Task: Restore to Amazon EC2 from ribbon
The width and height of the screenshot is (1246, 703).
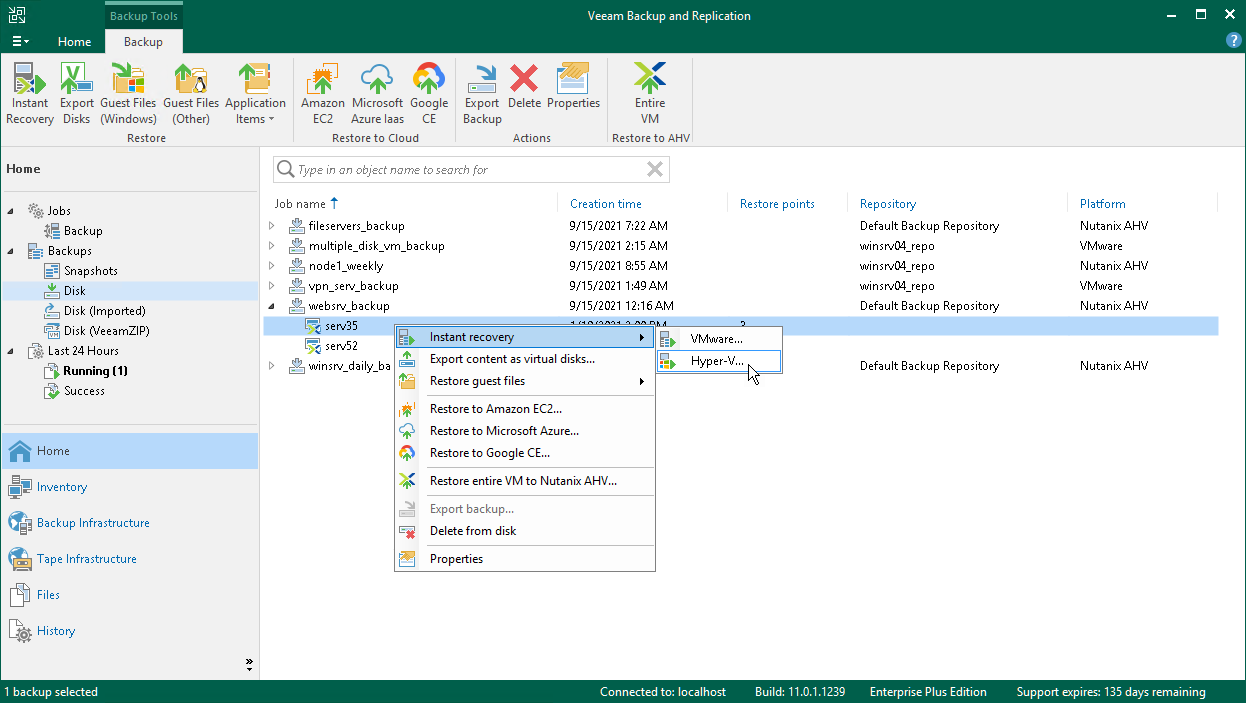Action: click(x=323, y=93)
